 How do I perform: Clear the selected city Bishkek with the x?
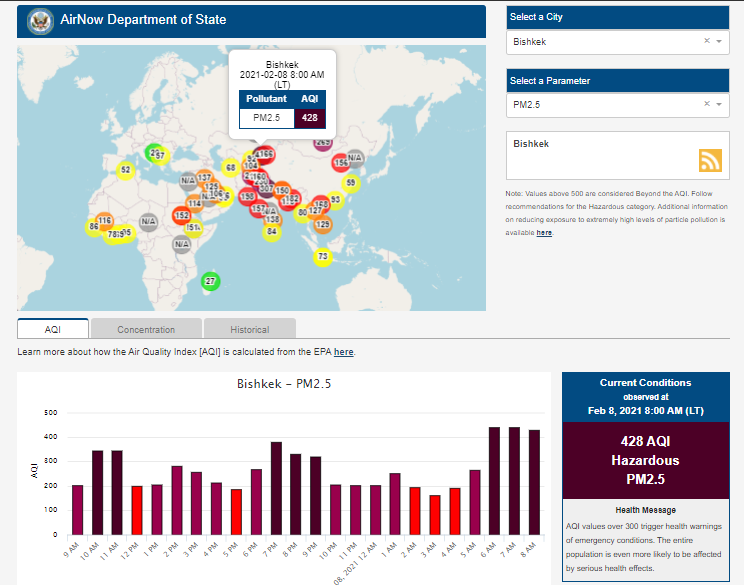[706, 42]
